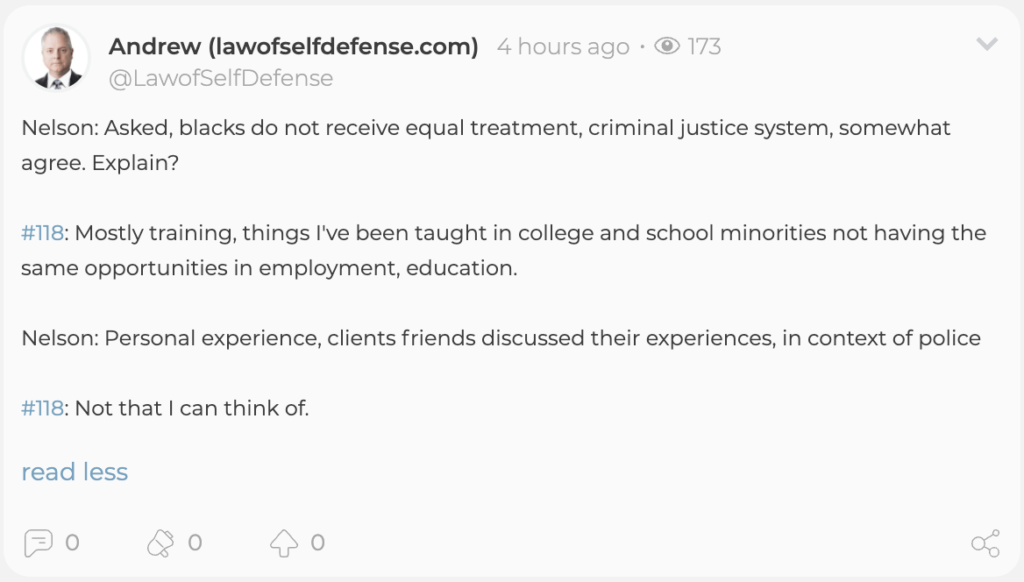Click the 173 view count
Image resolution: width=1024 pixels, height=582 pixels.
tap(704, 47)
